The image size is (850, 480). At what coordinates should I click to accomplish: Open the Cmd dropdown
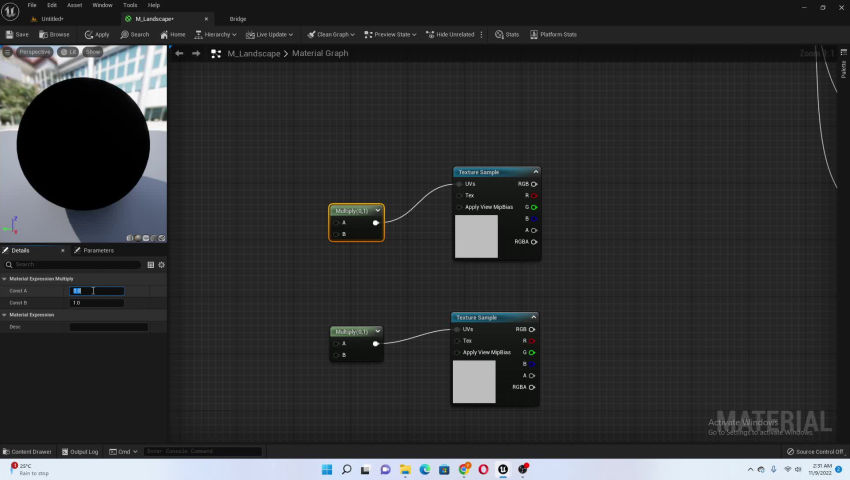[123, 451]
